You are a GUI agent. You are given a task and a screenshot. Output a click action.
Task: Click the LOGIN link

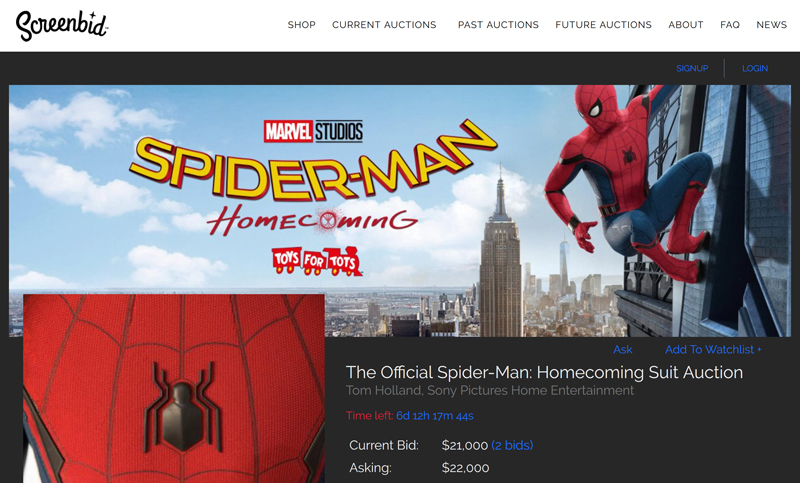tap(755, 68)
